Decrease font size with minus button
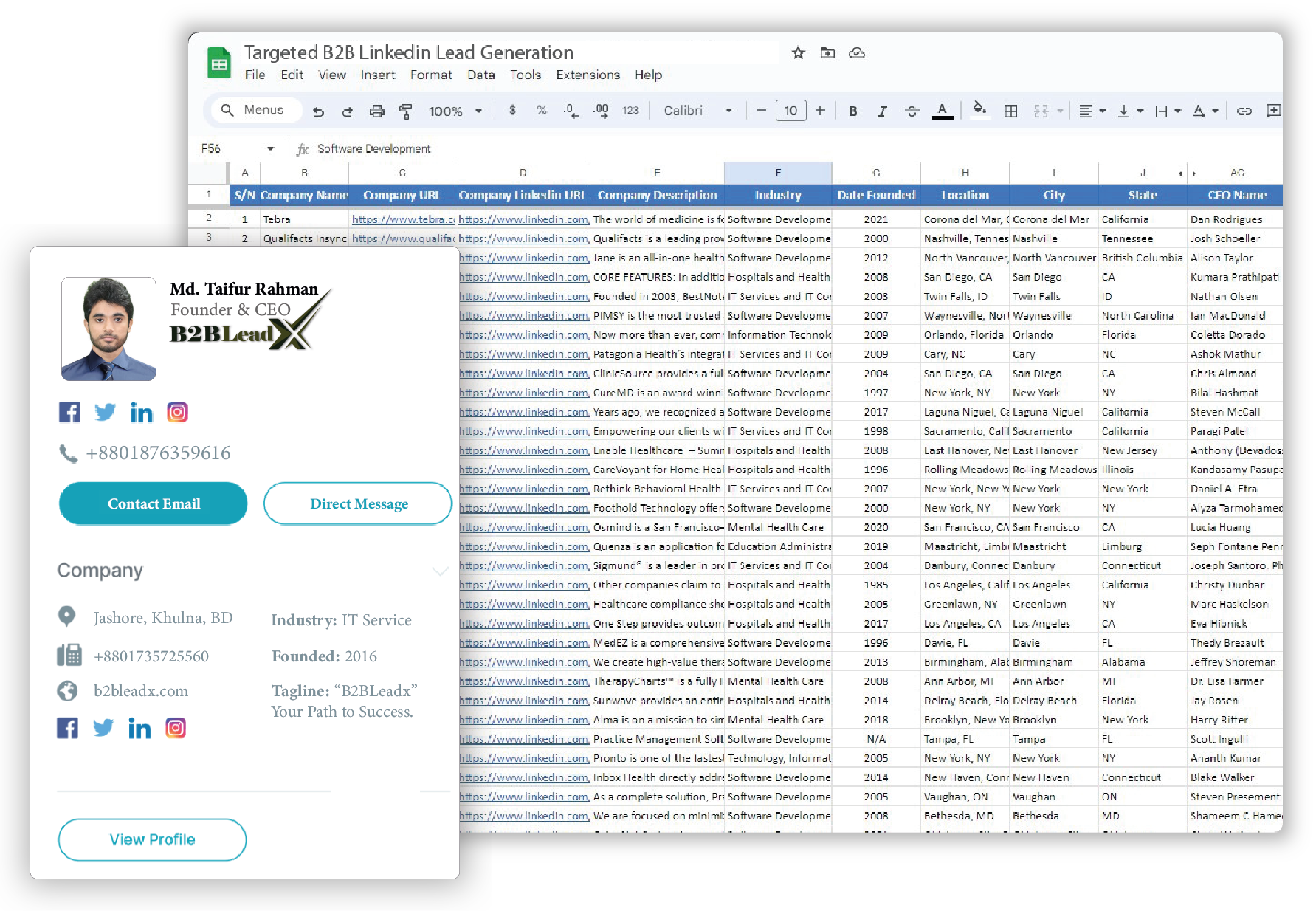Viewport: 1316px width, 911px height. (x=761, y=111)
